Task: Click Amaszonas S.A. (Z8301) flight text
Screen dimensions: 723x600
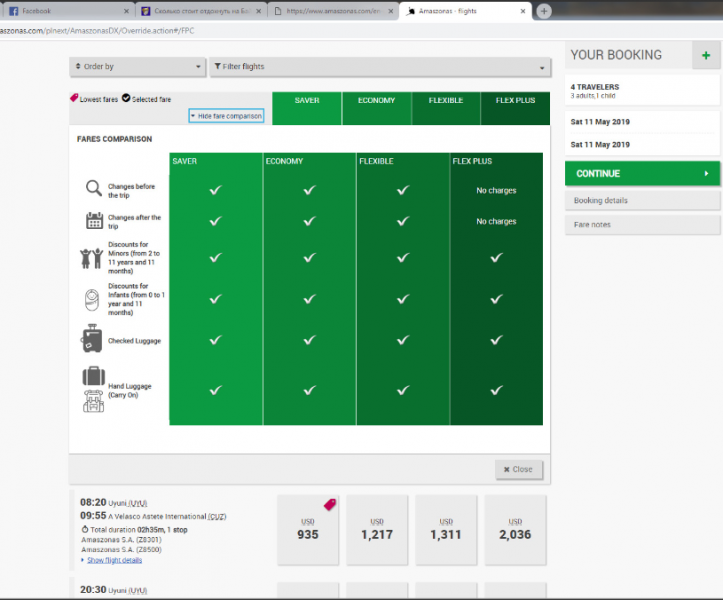Action: click(x=121, y=540)
